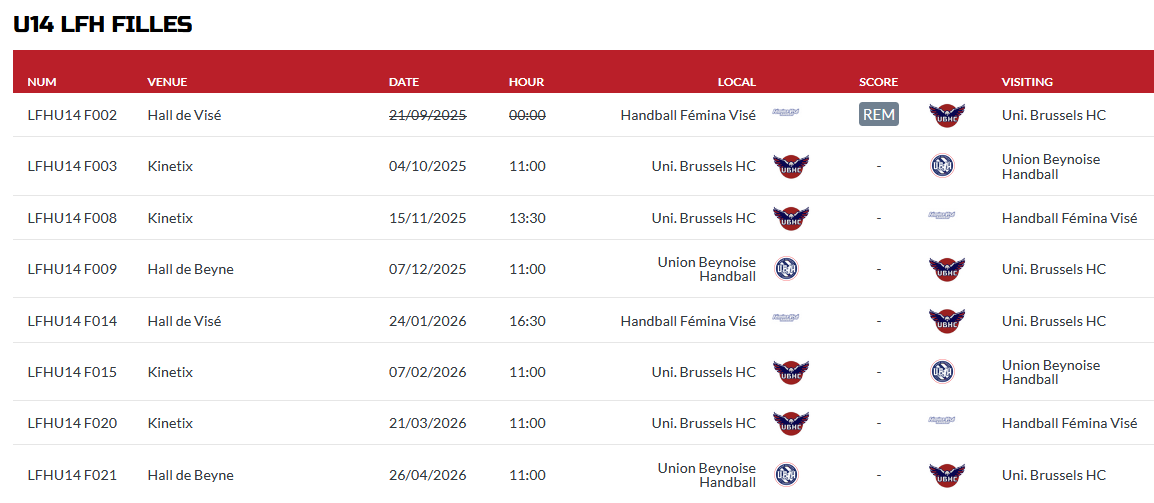
Task: Click Kinetix venue in F020 row
Action: pyautogui.click(x=170, y=423)
